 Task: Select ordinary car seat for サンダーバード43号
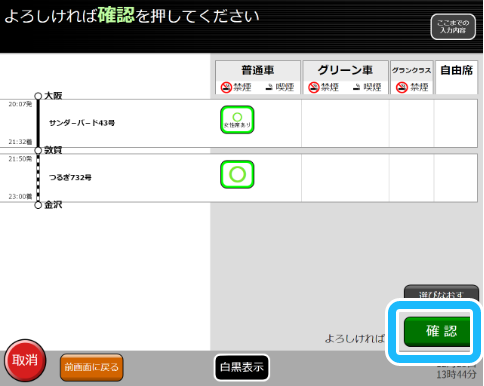point(237,120)
